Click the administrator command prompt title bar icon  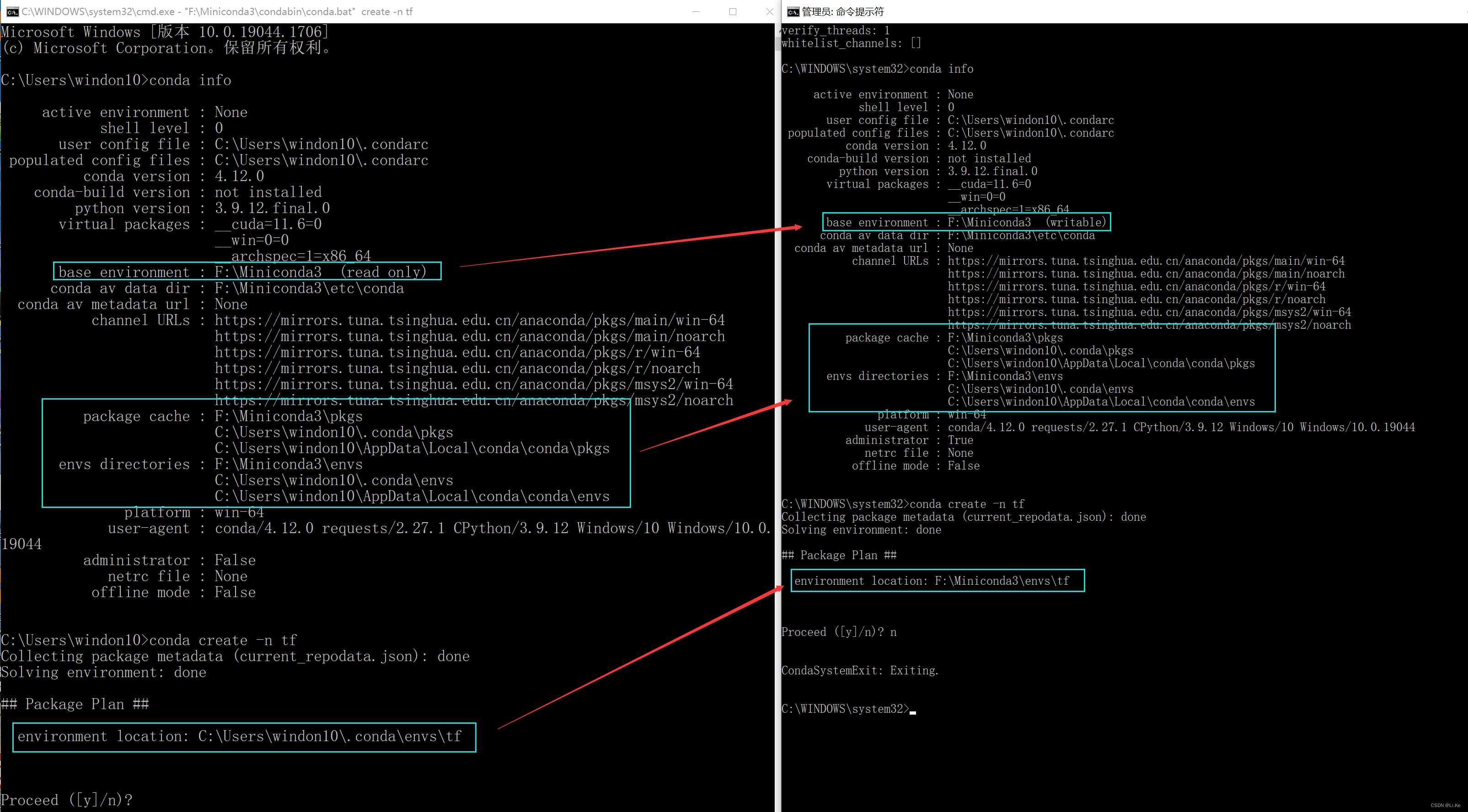(x=793, y=11)
